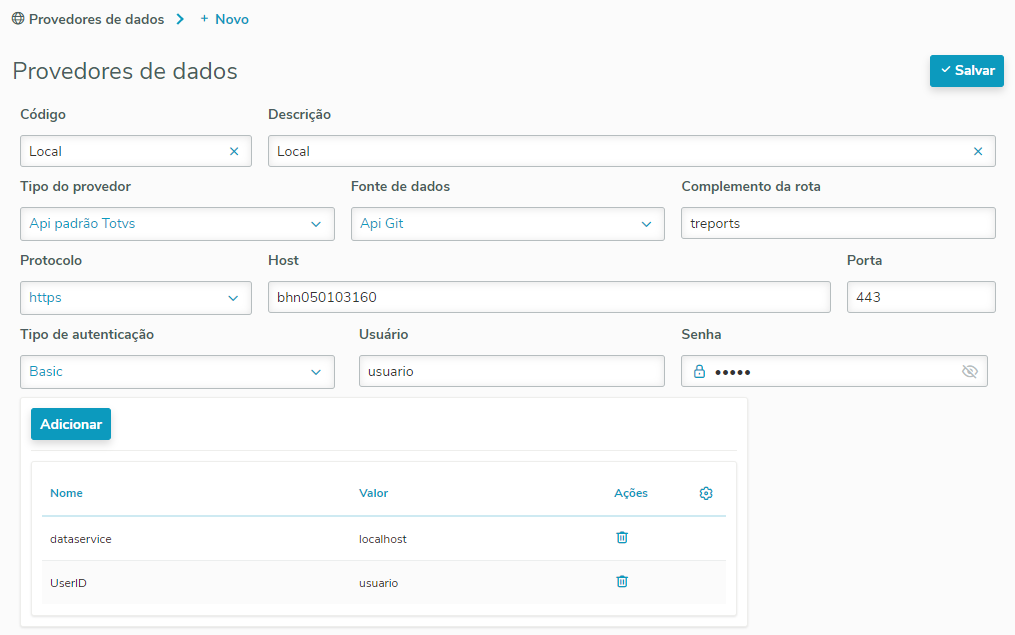
Task: Click into the Usuário text field
Action: pos(511,371)
